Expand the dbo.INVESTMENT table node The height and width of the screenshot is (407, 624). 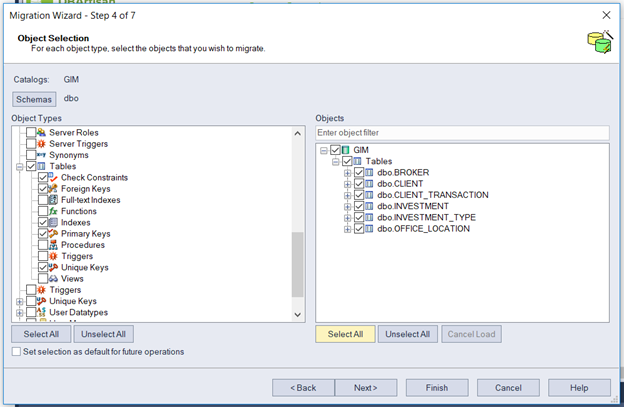(347, 207)
